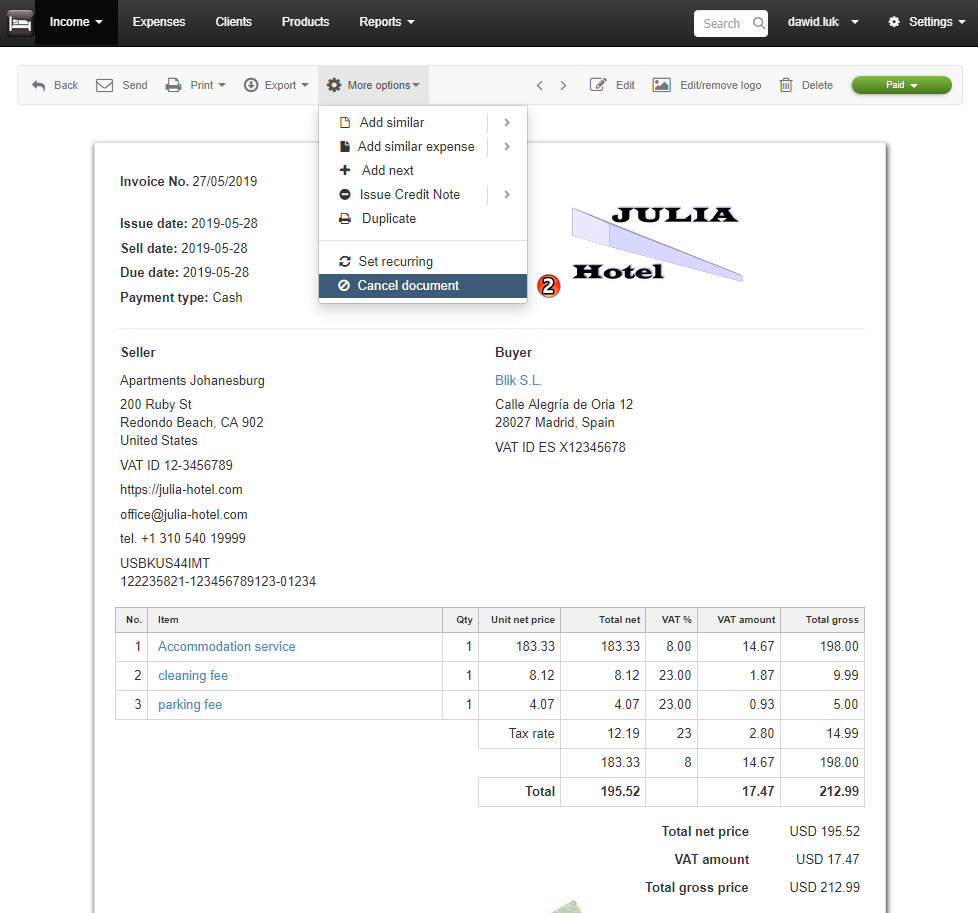
Task: Open the Expenses tab
Action: pos(159,22)
